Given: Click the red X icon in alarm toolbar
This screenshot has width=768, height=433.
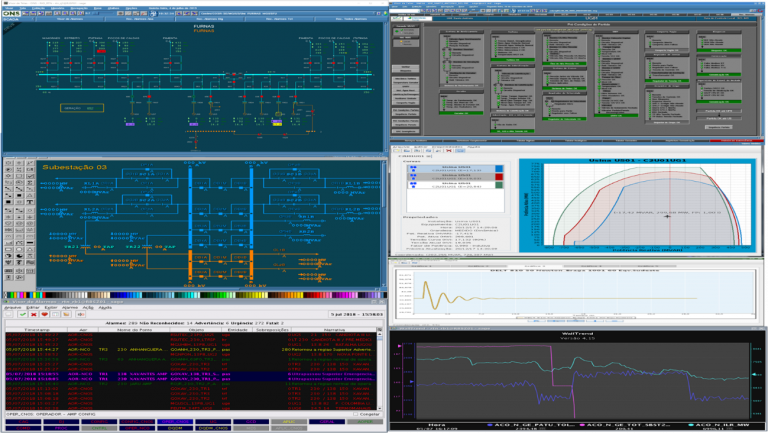Looking at the screenshot, I should point(34,314).
